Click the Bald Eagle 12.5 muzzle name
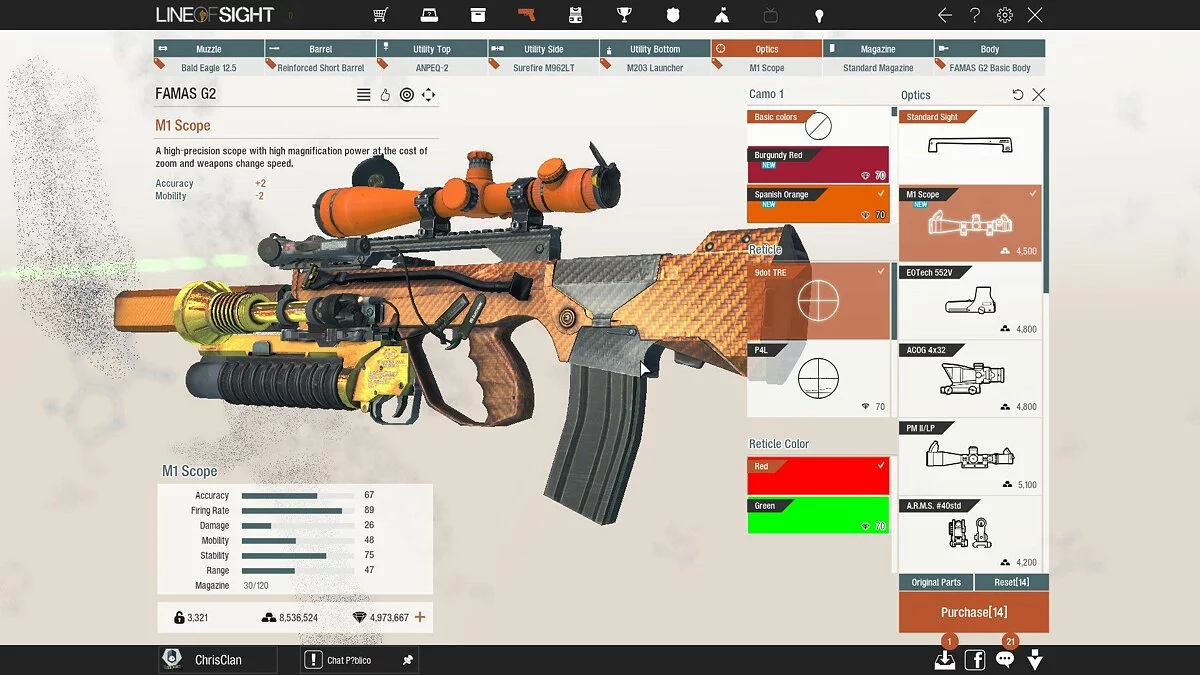Image resolution: width=1200 pixels, height=675 pixels. click(209, 68)
